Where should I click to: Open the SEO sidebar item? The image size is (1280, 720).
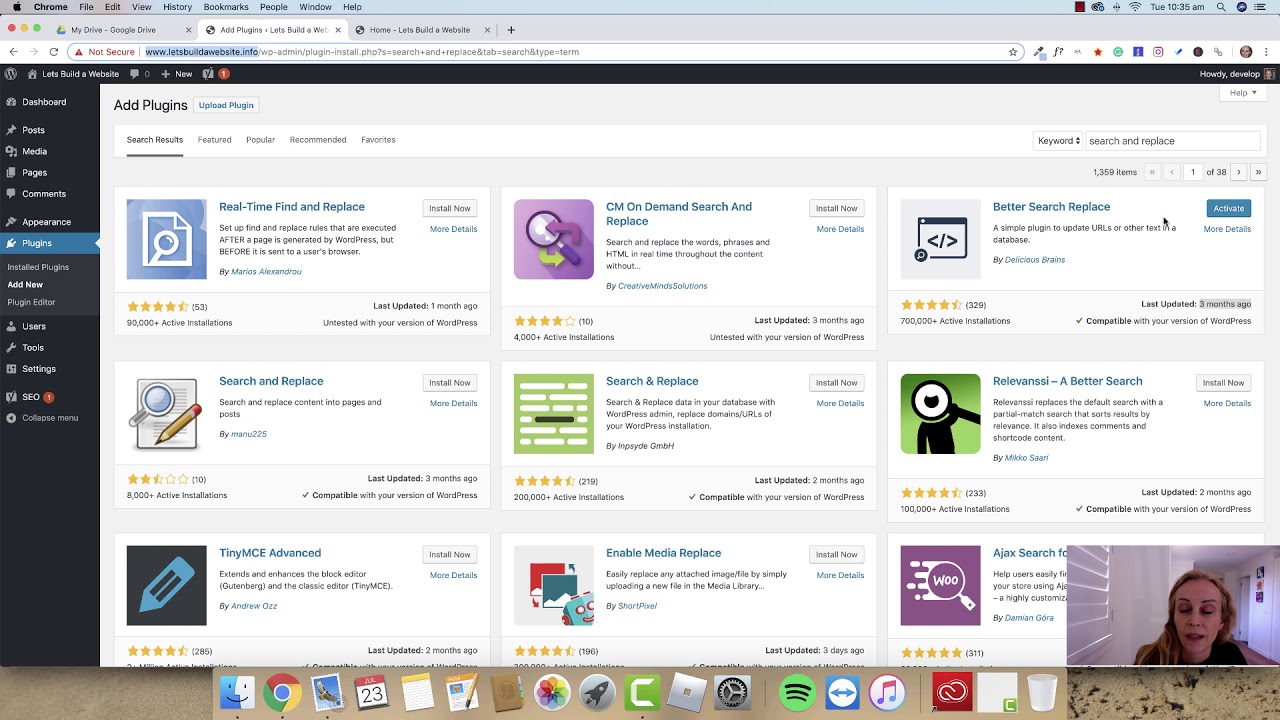(31, 397)
